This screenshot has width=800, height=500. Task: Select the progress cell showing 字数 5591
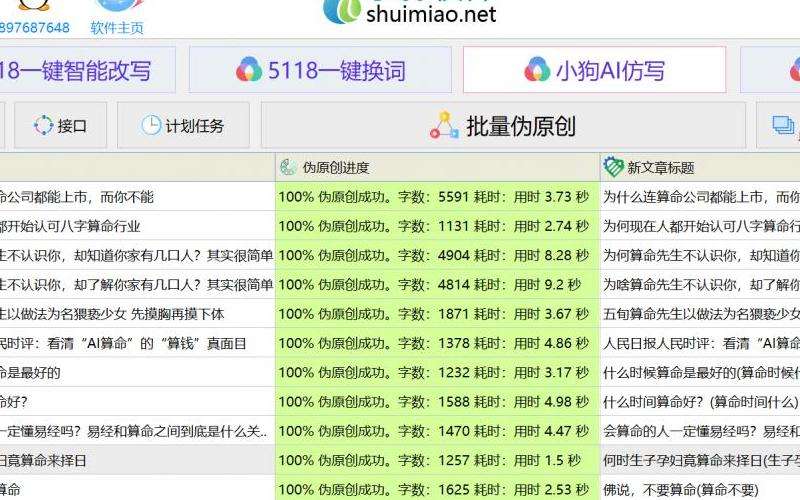pos(436,197)
